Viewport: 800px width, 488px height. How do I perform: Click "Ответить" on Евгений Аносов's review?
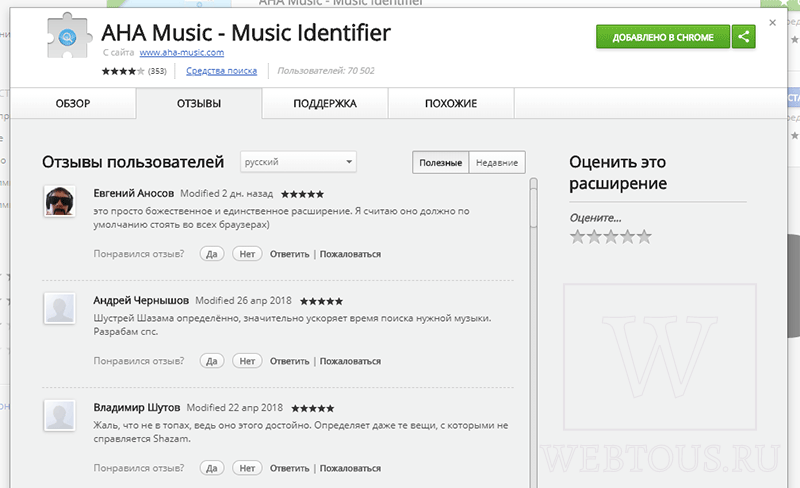point(289,254)
